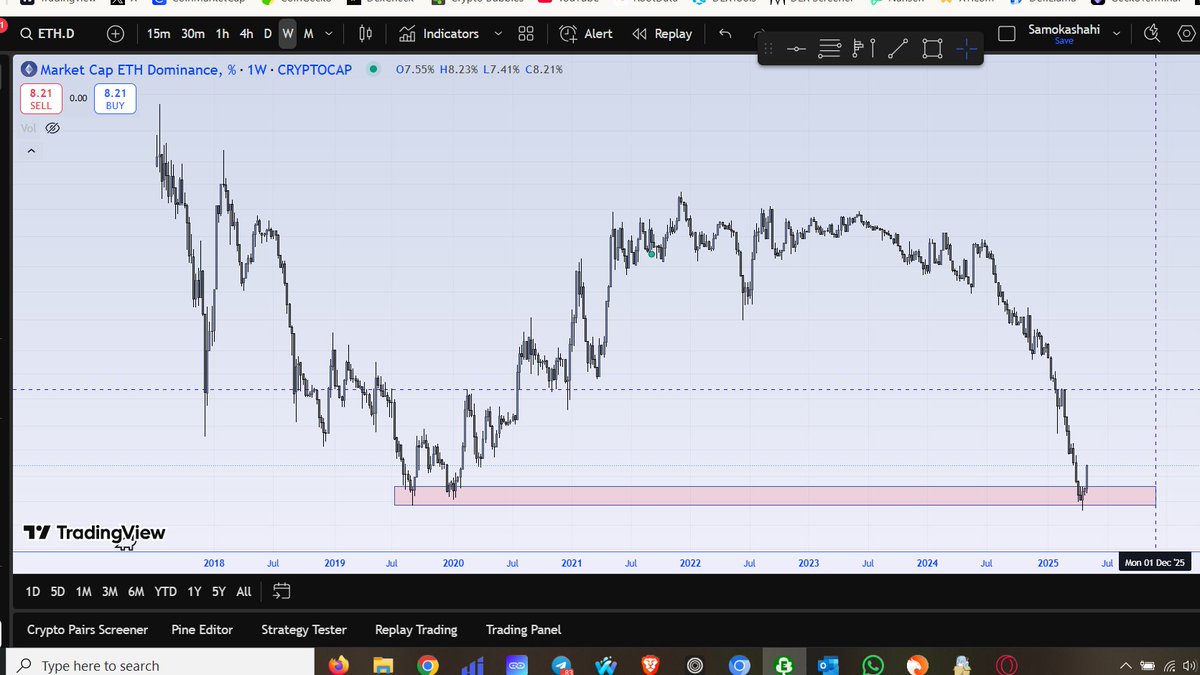Screen dimensions: 1200x675
Task: Open the Replay Trading tab
Action: pyautogui.click(x=416, y=629)
